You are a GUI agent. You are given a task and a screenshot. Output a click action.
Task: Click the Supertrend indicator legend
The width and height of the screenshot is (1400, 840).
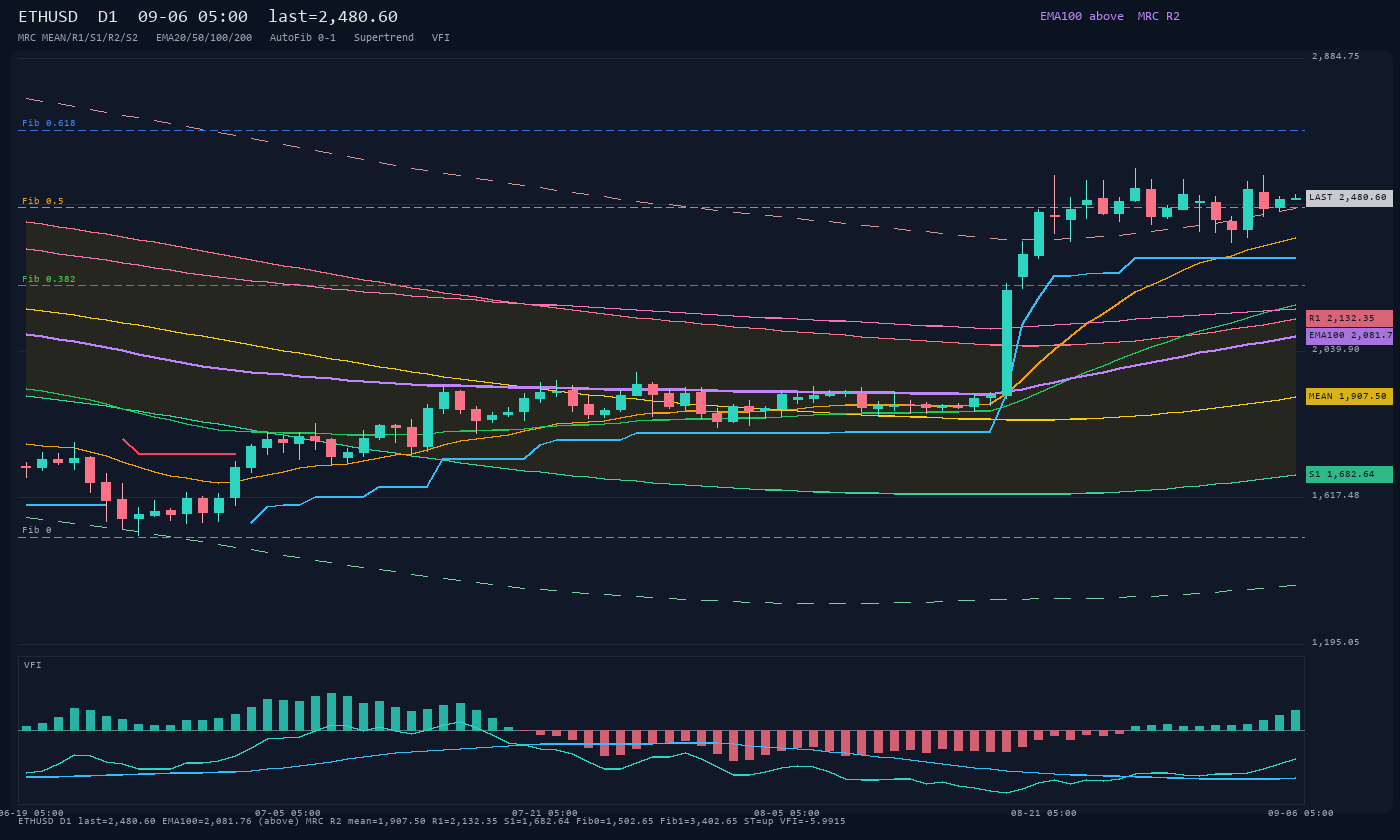click(x=384, y=38)
